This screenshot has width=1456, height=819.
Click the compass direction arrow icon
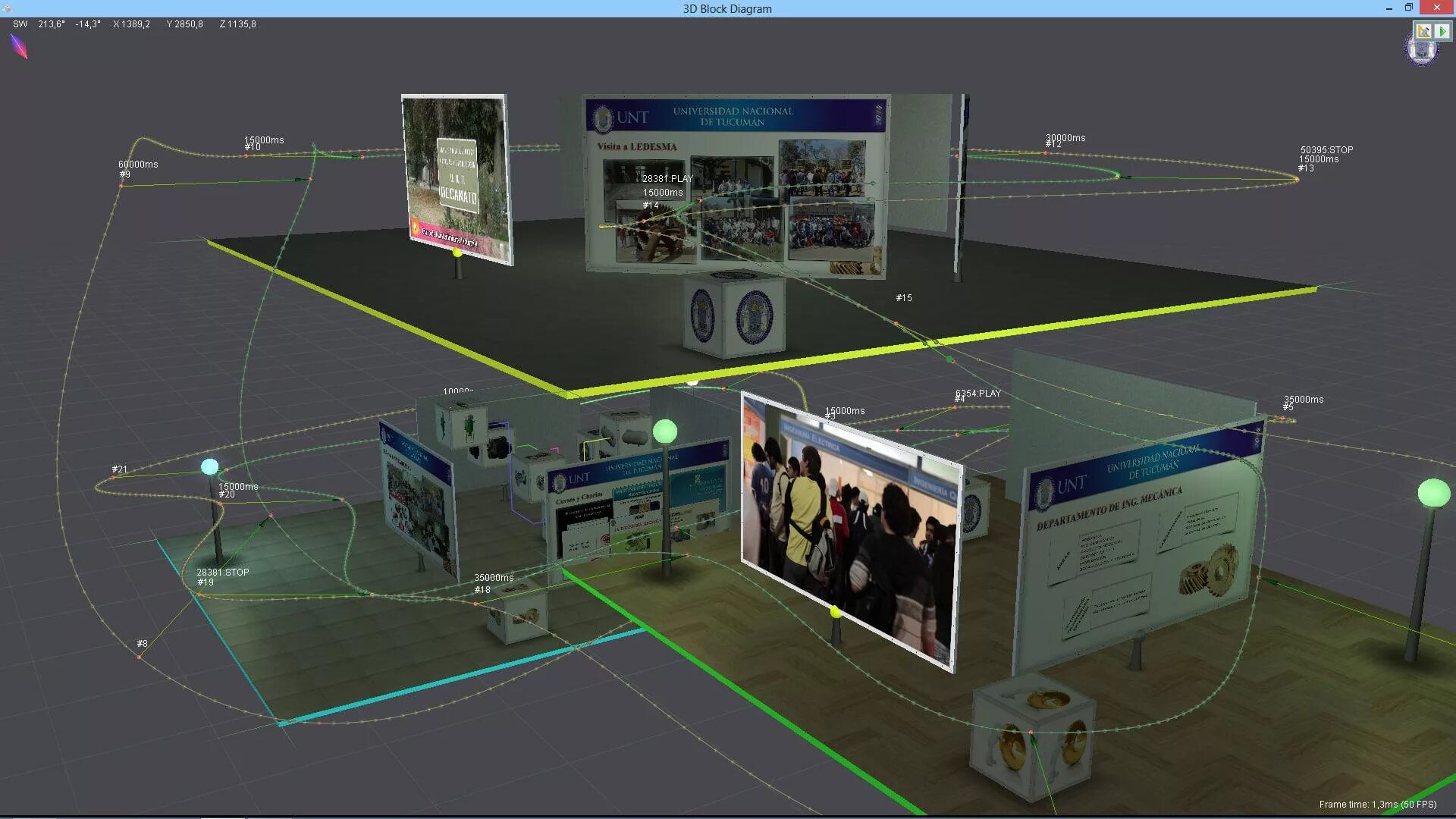[19, 47]
